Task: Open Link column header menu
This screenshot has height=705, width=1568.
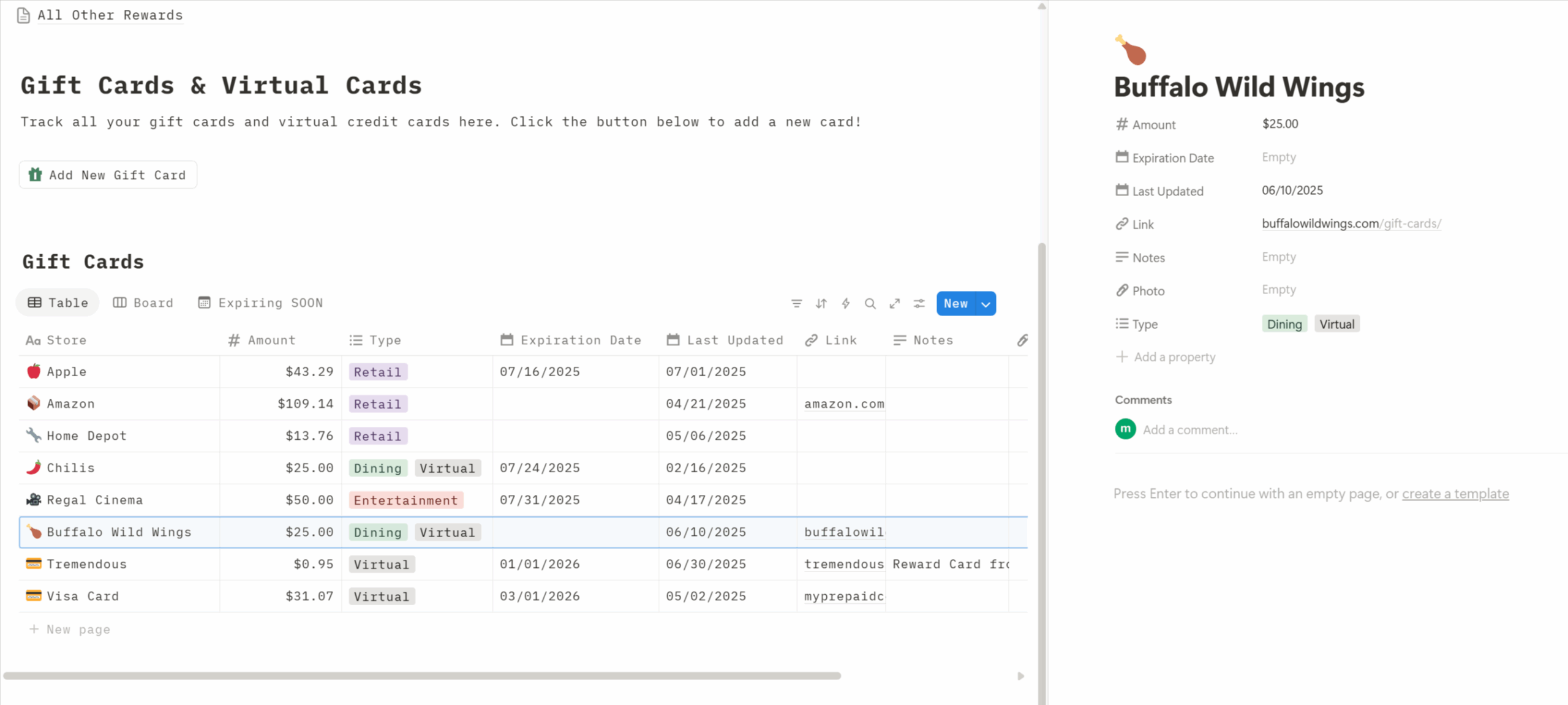Action: [841, 340]
